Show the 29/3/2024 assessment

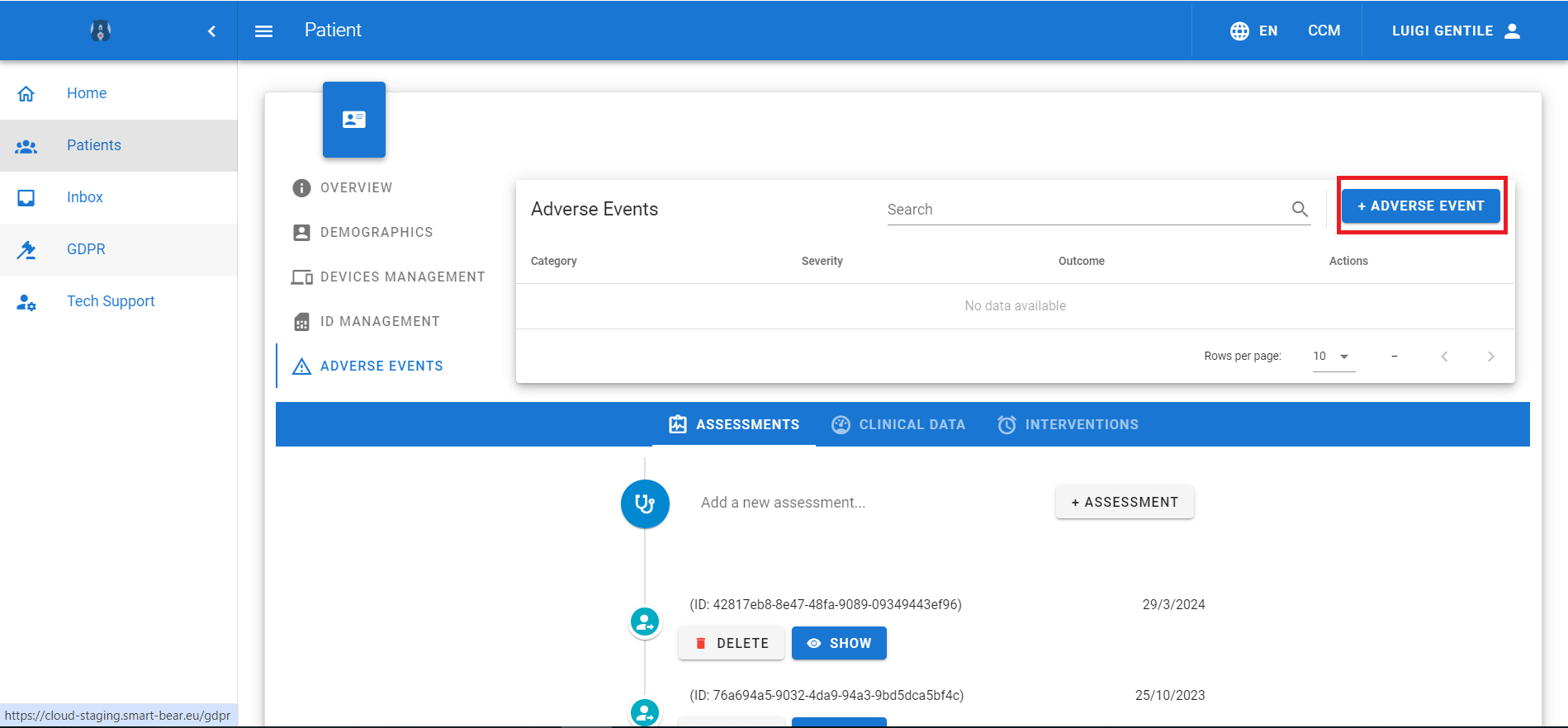pyautogui.click(x=839, y=643)
